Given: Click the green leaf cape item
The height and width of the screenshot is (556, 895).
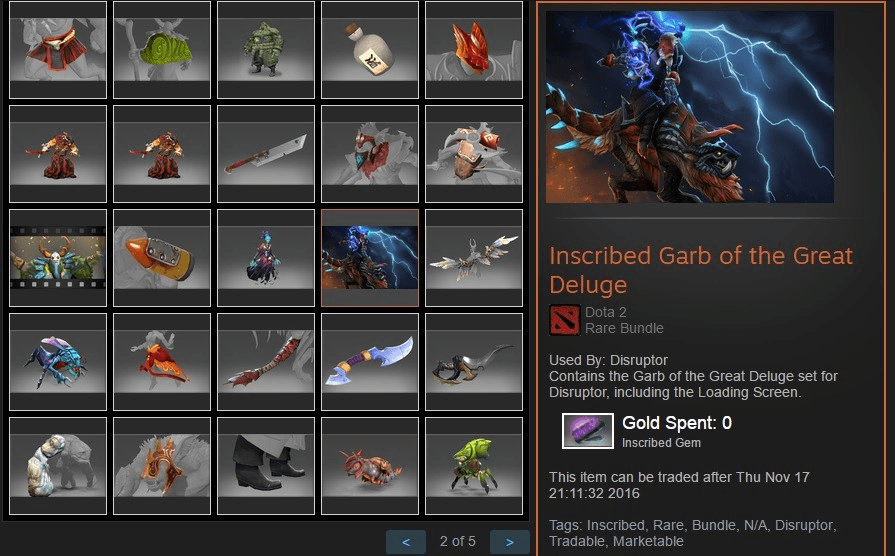Looking at the screenshot, I should pyautogui.click(x=162, y=50).
